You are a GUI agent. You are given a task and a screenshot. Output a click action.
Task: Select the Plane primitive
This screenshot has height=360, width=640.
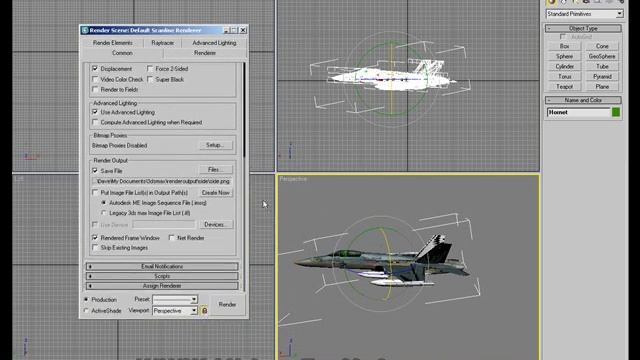[x=602, y=87]
